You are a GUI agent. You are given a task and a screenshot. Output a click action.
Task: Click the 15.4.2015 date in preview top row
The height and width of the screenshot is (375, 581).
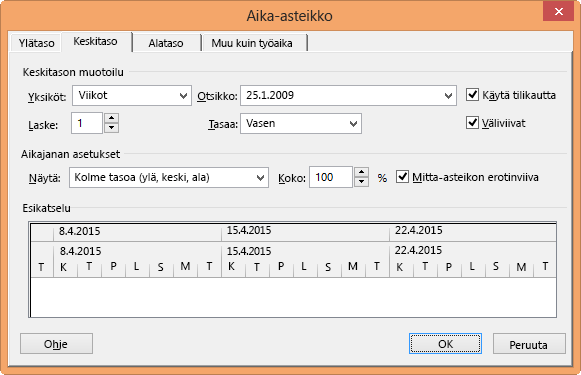249,230
